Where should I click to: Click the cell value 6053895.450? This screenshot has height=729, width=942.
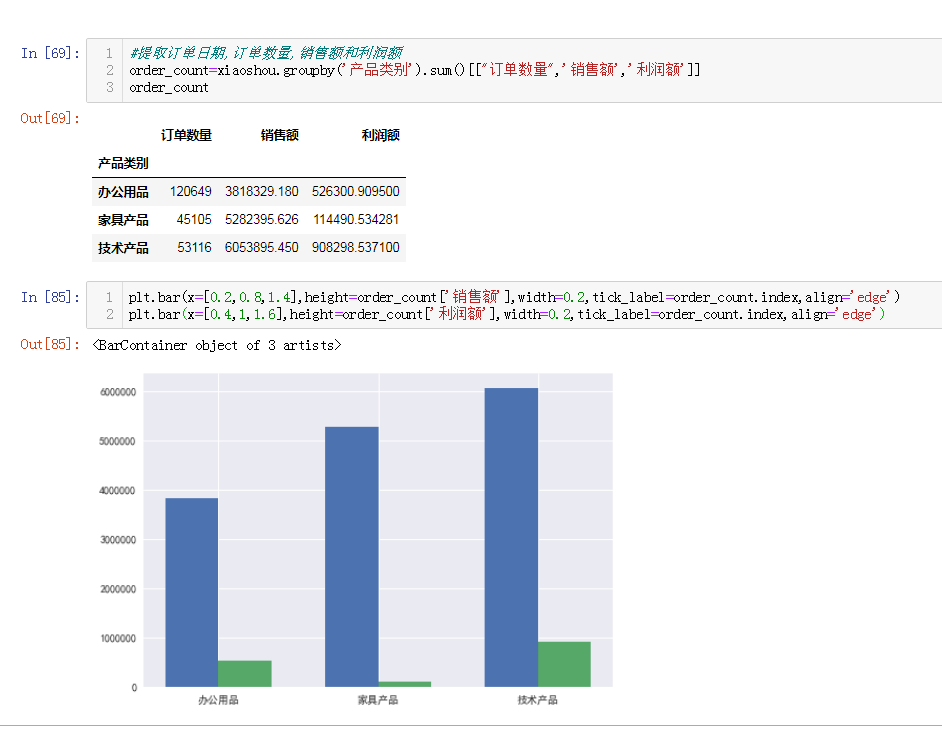(x=262, y=247)
